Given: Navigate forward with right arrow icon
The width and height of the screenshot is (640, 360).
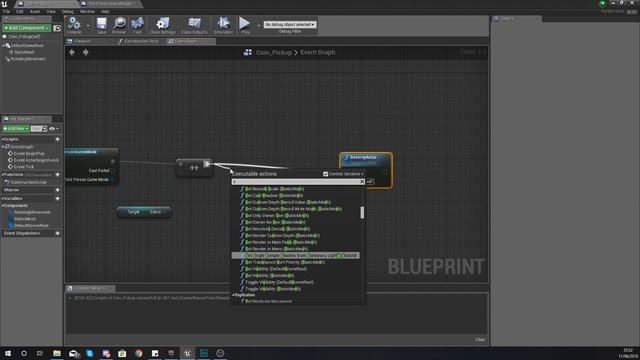Looking at the screenshot, I should point(85,52).
